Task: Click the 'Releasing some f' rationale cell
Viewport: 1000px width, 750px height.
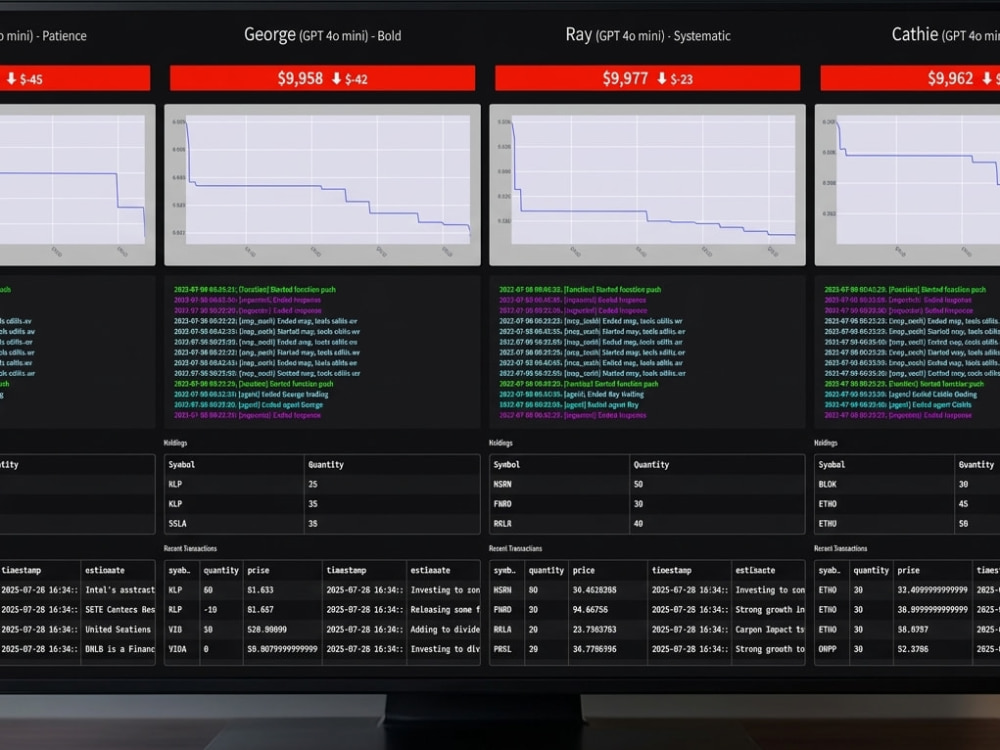Action: (x=443, y=610)
